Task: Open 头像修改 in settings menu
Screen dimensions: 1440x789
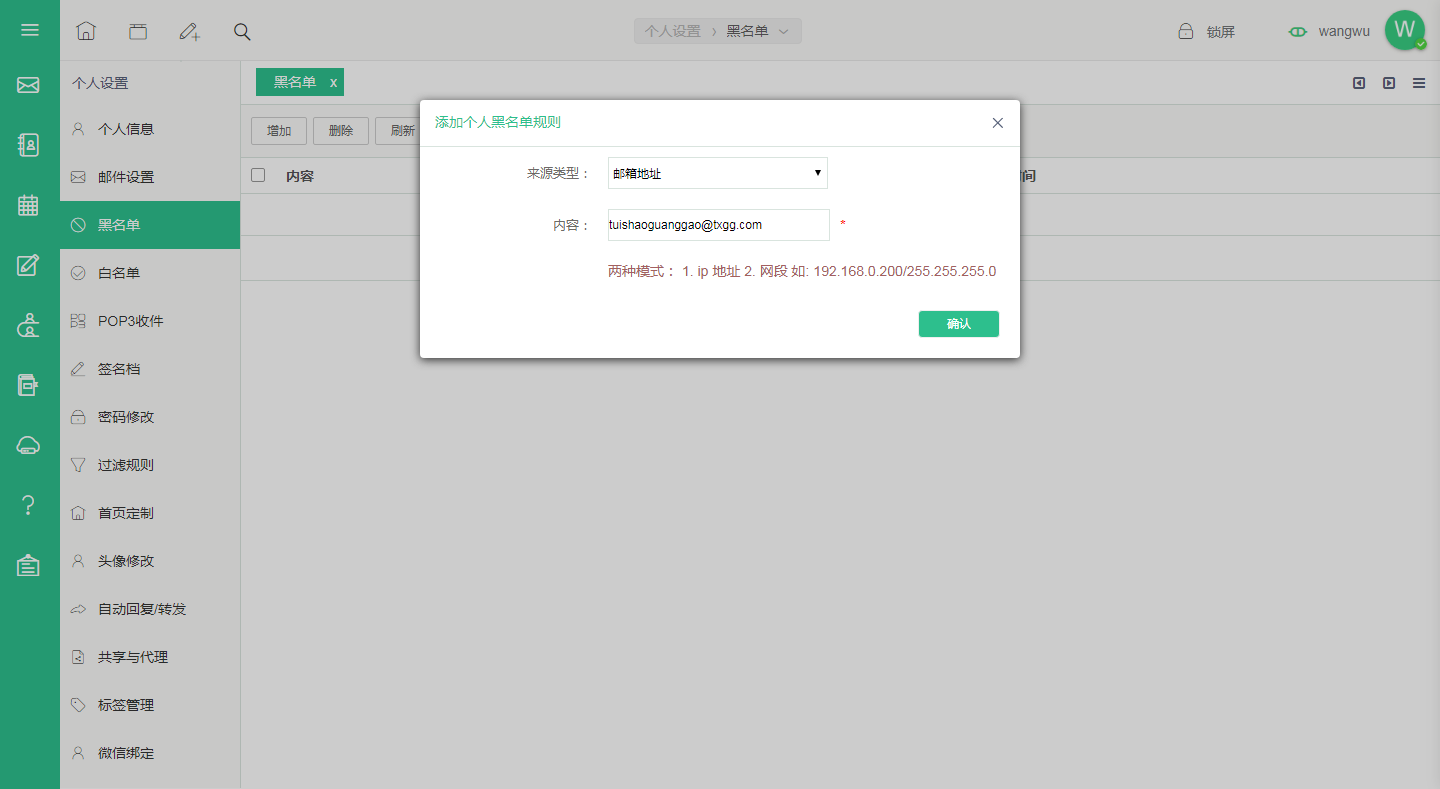Action: click(x=150, y=561)
